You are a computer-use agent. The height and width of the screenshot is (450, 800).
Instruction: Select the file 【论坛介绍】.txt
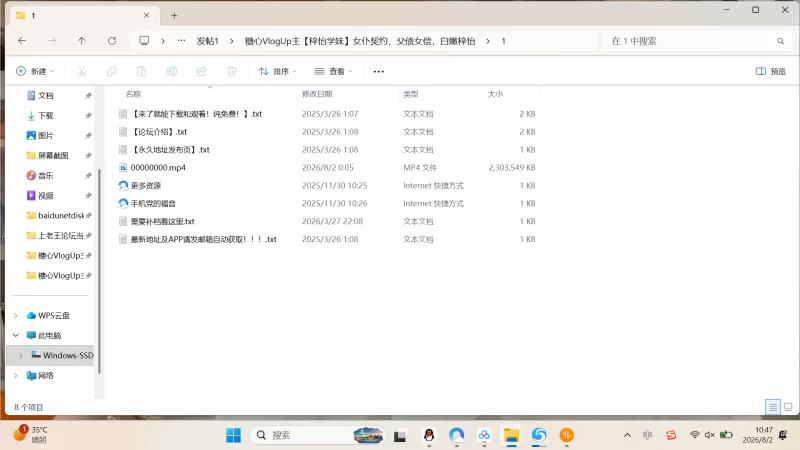[159, 132]
